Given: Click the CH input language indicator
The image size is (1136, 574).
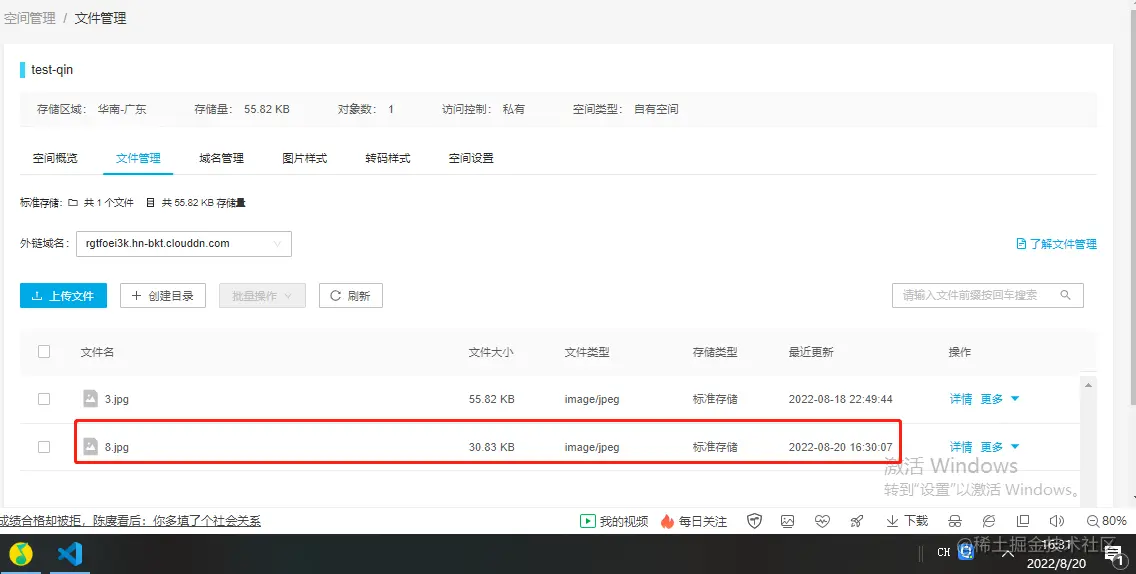Looking at the screenshot, I should pyautogui.click(x=943, y=552).
